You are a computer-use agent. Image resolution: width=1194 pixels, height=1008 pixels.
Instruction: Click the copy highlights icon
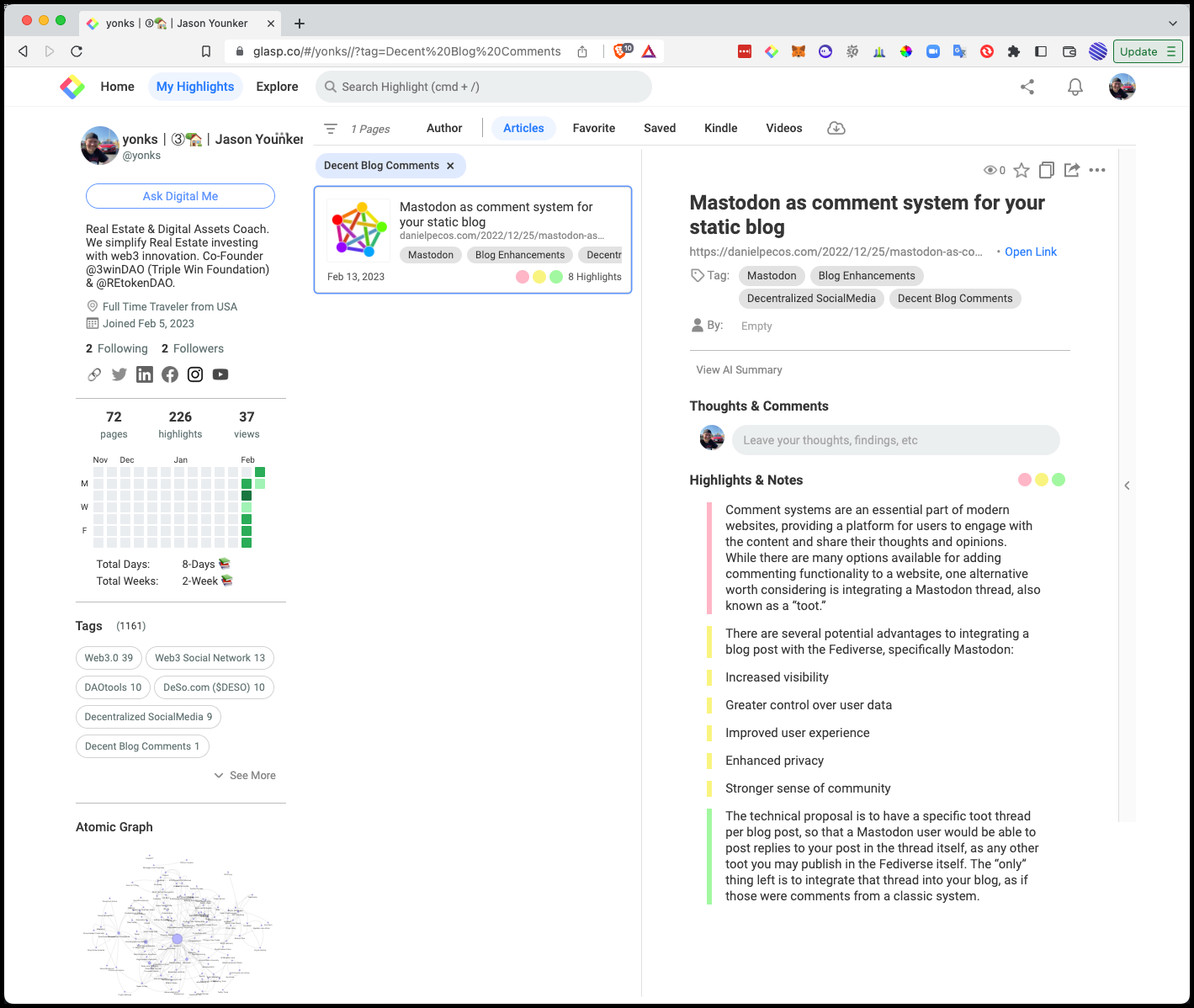coord(1046,171)
